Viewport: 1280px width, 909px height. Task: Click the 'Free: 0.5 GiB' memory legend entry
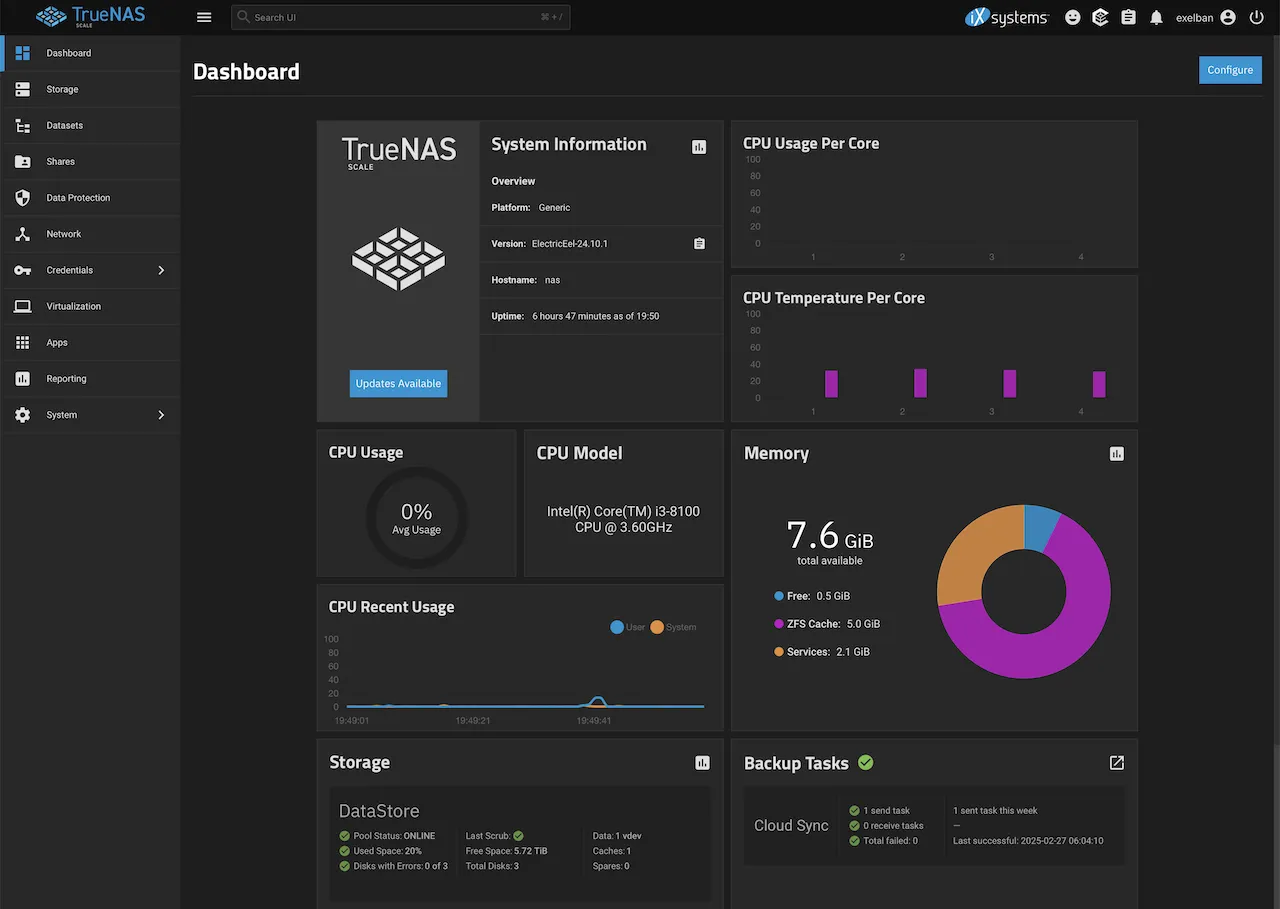[812, 596]
